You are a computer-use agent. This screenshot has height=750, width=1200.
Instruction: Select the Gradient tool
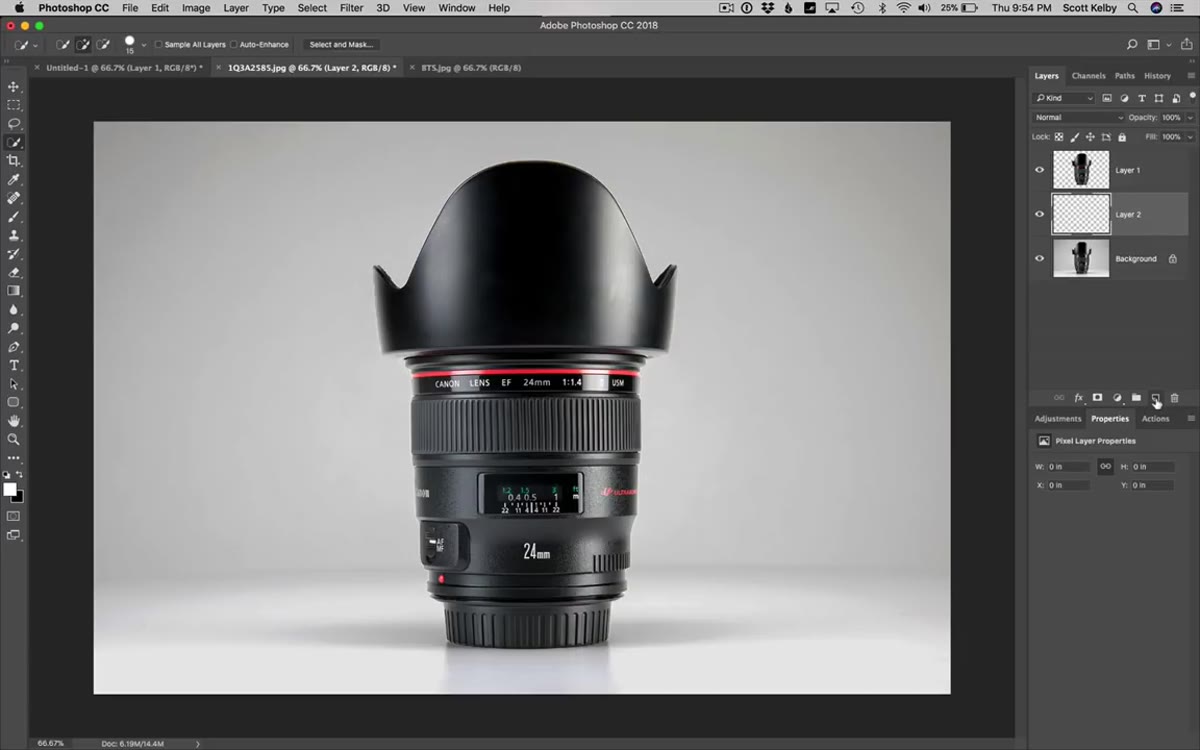pos(14,291)
